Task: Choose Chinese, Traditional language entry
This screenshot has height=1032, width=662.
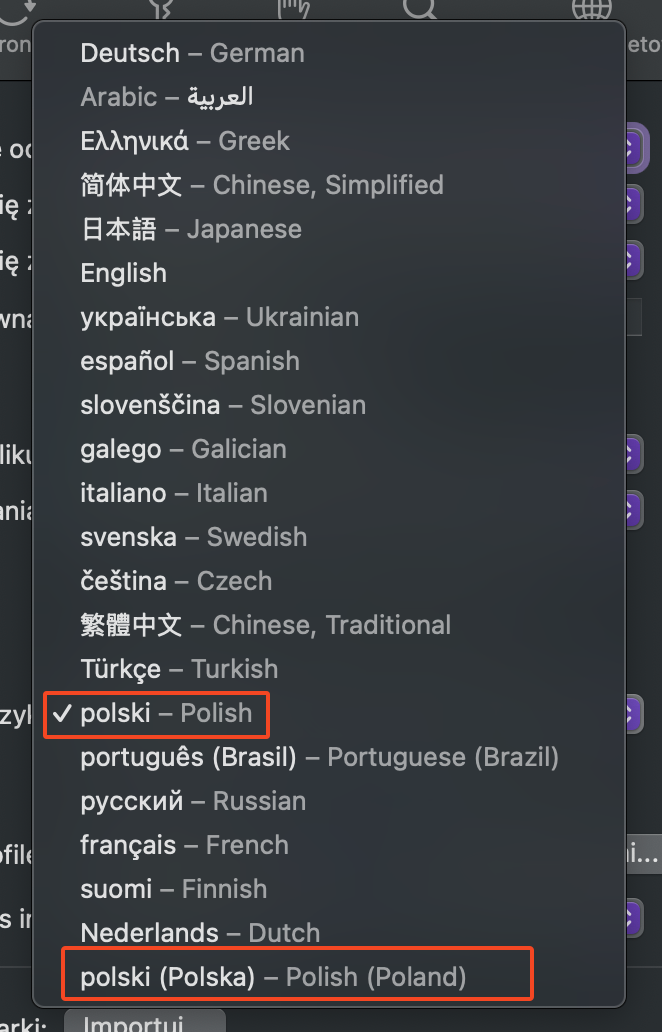Action: pyautogui.click(x=265, y=625)
